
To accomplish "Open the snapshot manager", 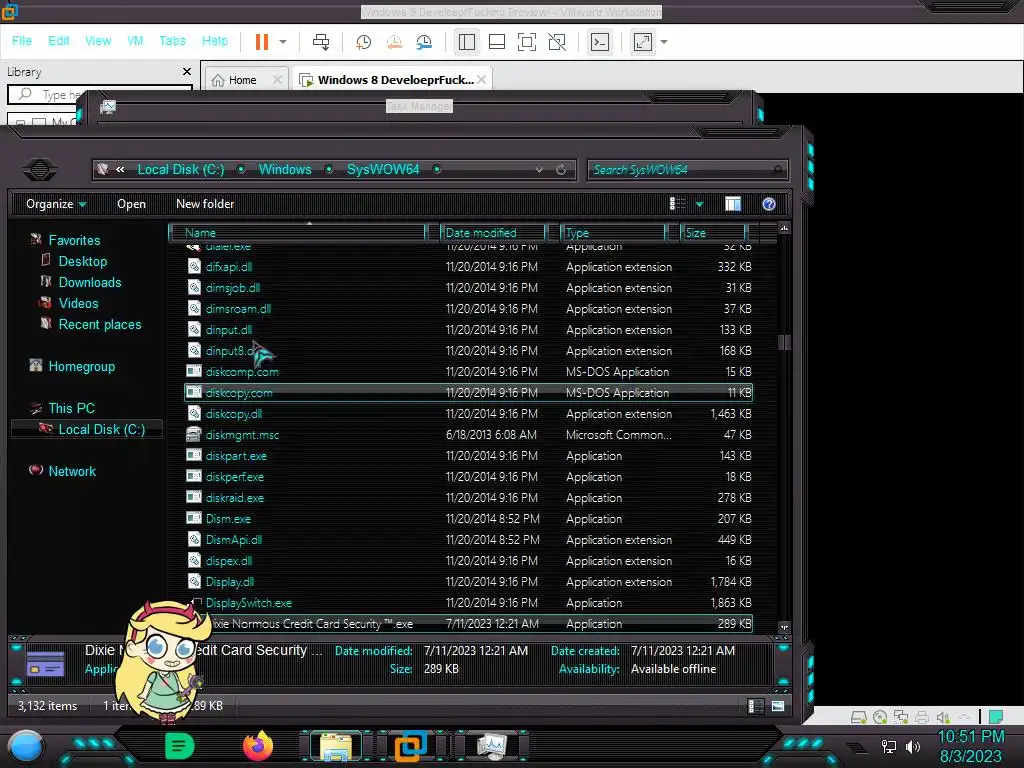I will click(x=424, y=42).
